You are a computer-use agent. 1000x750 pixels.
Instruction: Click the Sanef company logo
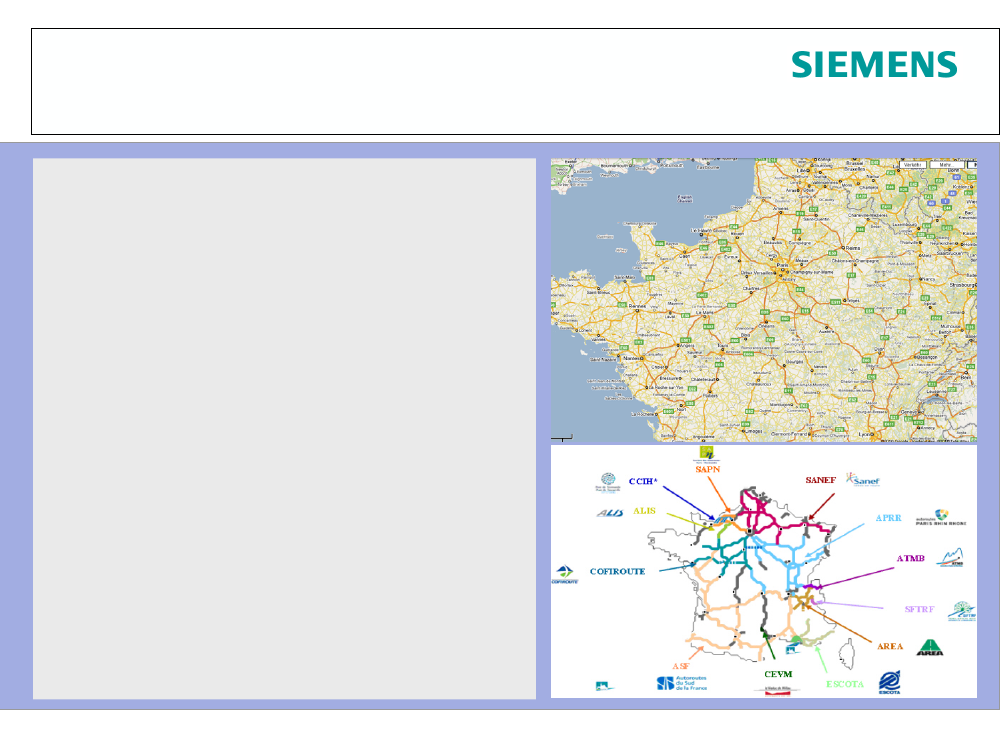(863, 479)
